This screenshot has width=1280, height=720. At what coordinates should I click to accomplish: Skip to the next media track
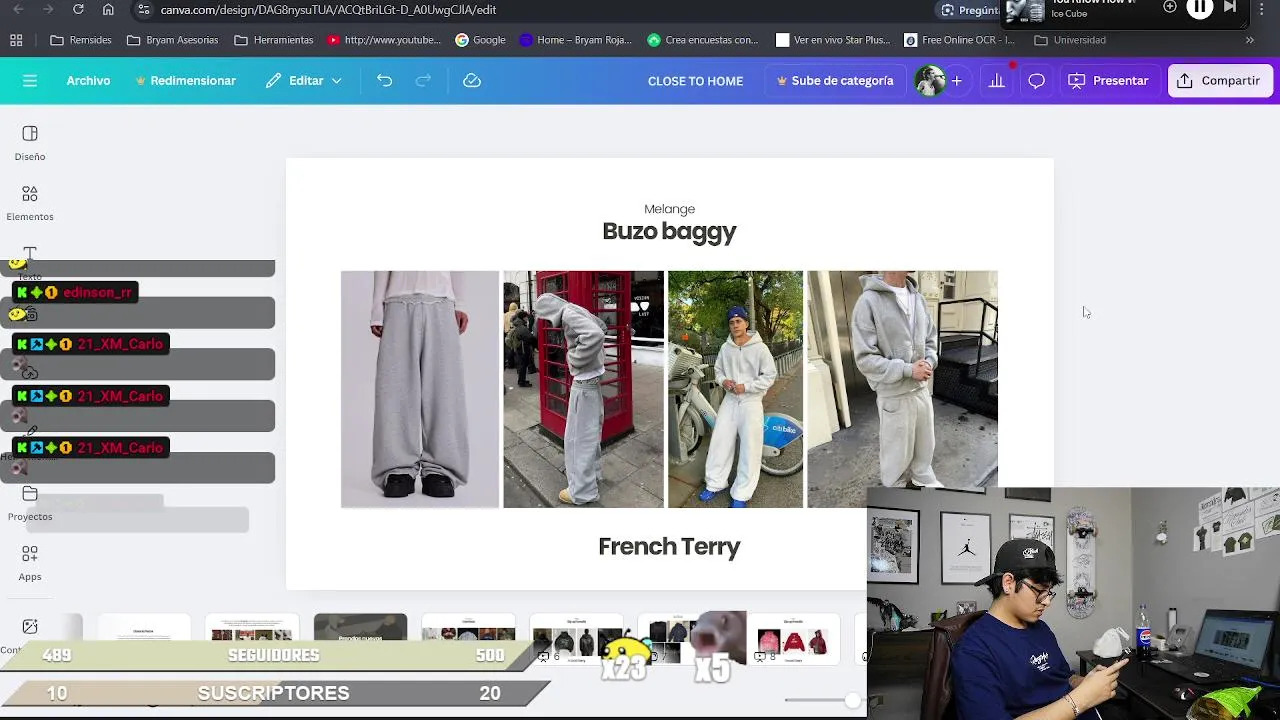tap(1231, 7)
